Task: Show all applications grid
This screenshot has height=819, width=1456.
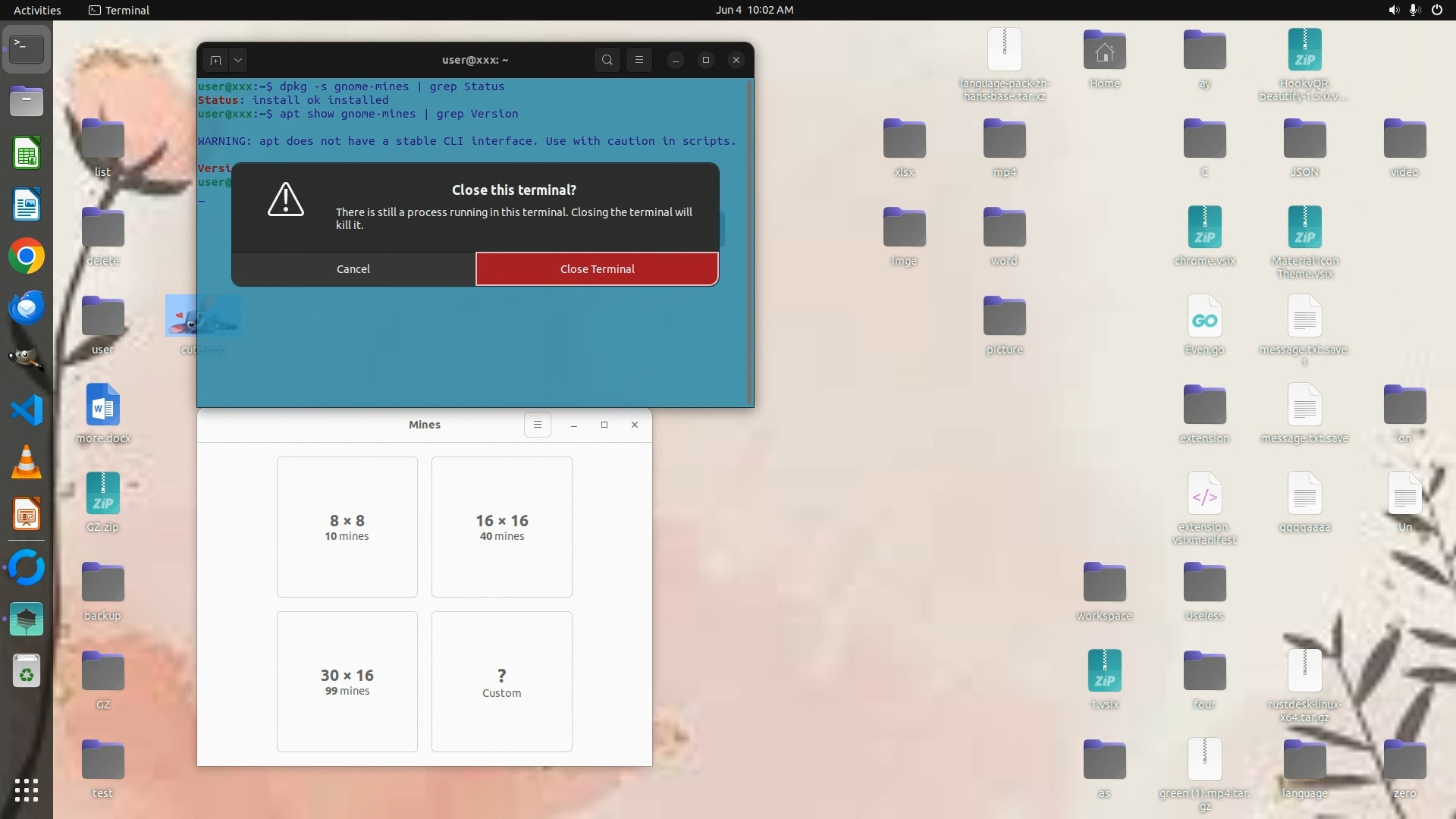Action: 27,789
